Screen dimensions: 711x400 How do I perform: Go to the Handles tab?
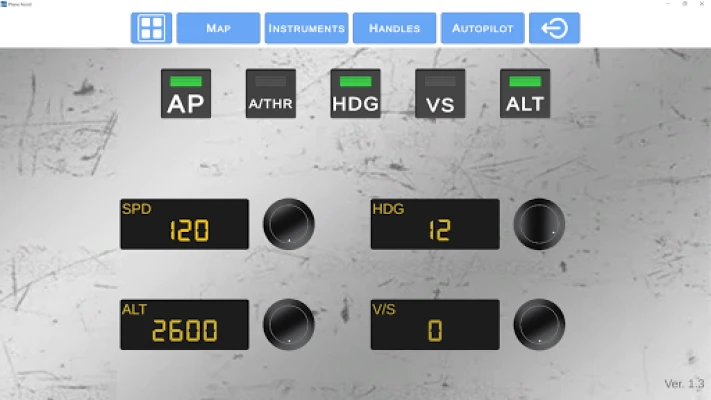[x=394, y=28]
